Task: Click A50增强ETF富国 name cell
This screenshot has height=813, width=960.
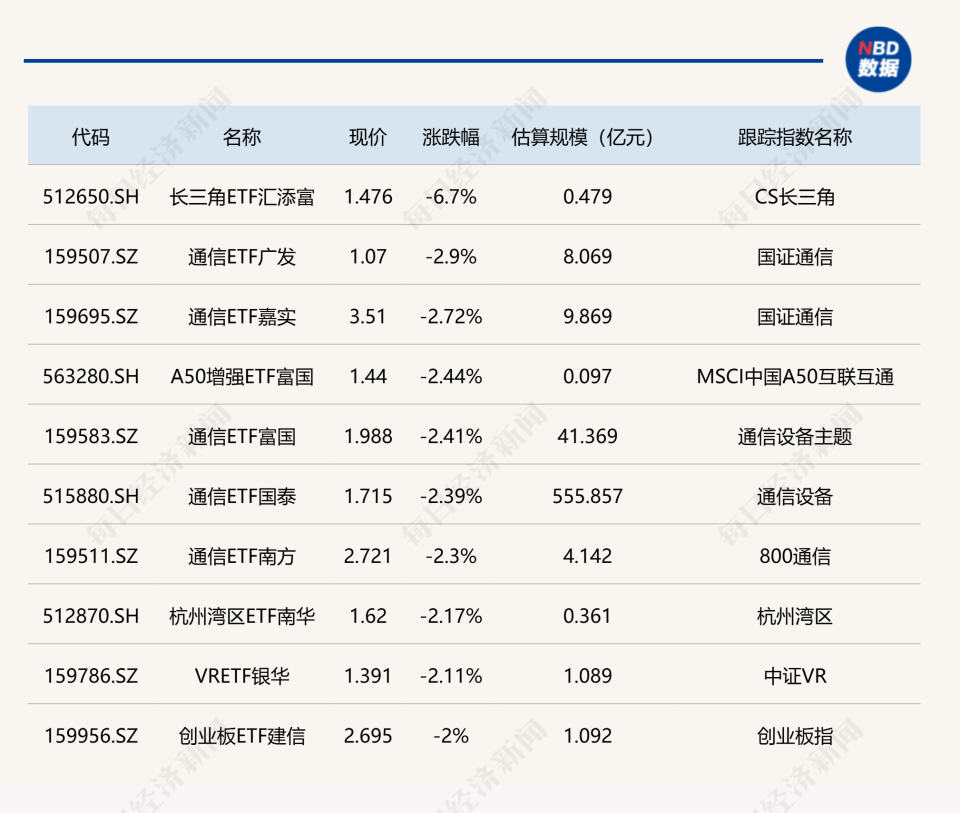Action: [242, 377]
